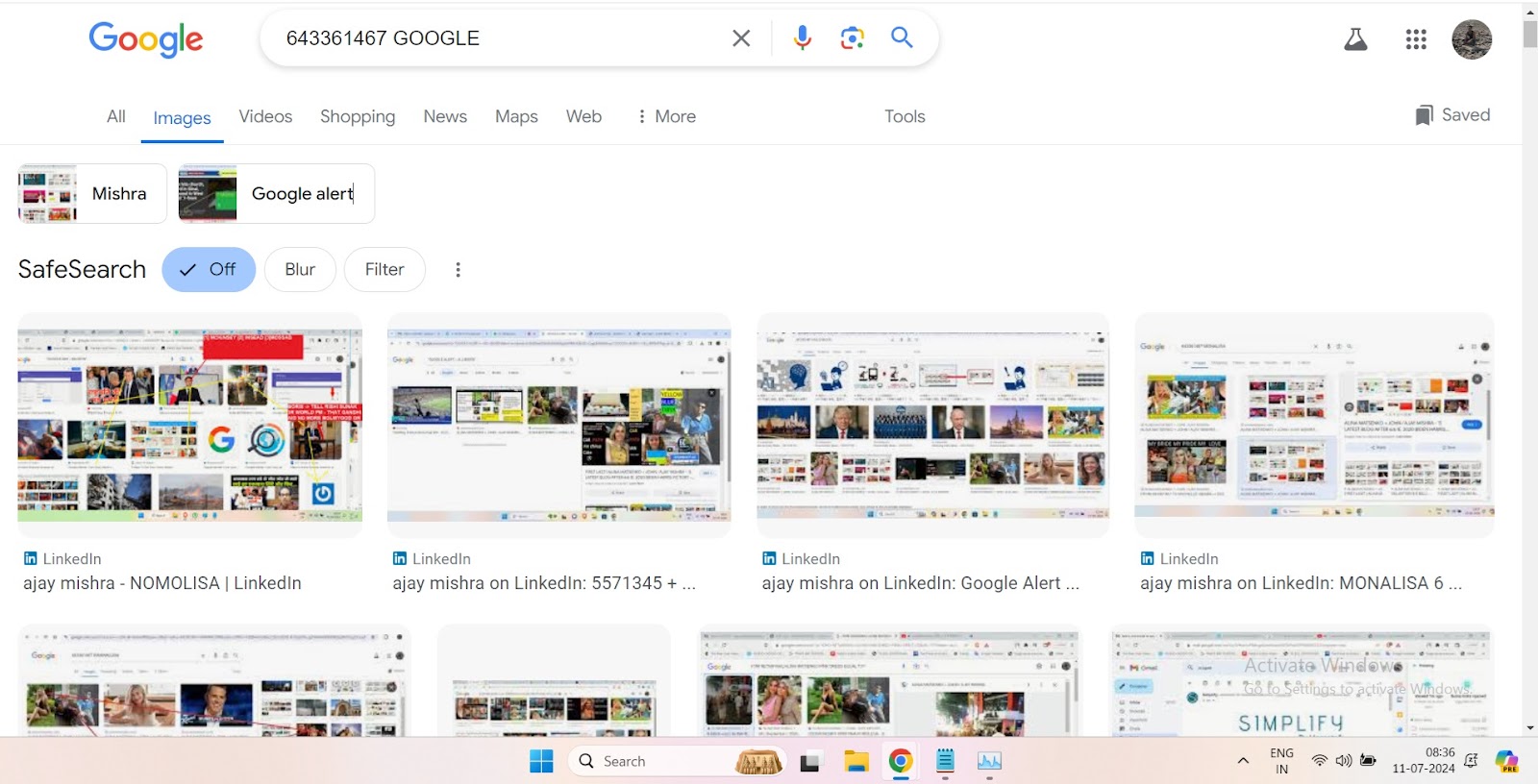Select the Images tab
This screenshot has width=1538, height=784.
pos(182,118)
